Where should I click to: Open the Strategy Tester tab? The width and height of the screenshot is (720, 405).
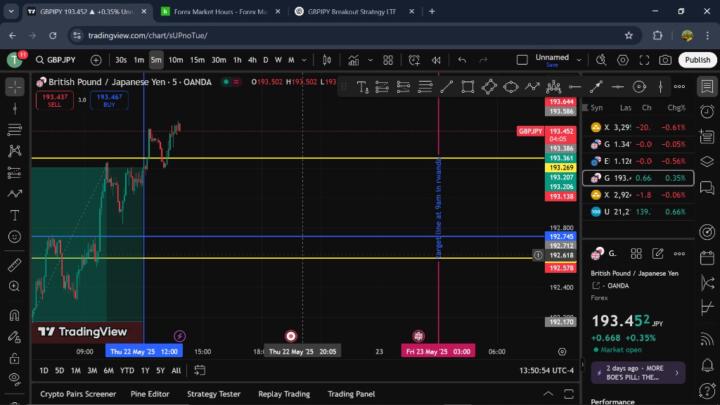[214, 394]
